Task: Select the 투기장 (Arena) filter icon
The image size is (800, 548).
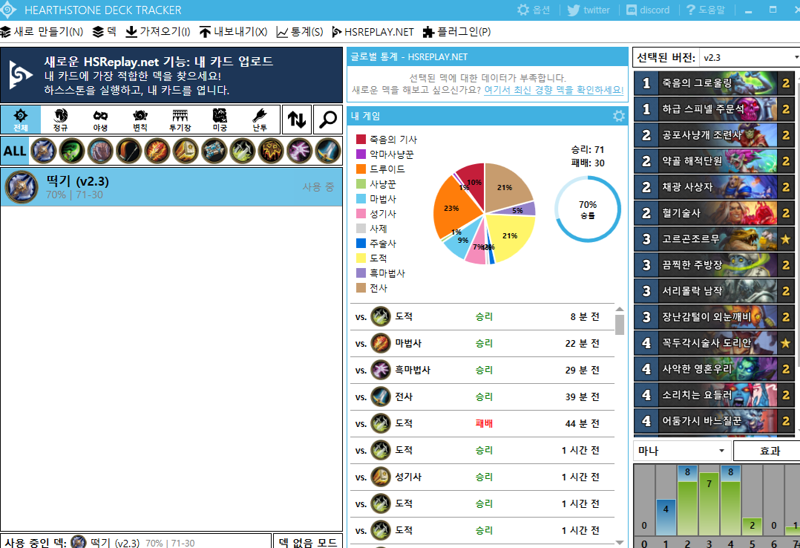Action: tap(180, 120)
